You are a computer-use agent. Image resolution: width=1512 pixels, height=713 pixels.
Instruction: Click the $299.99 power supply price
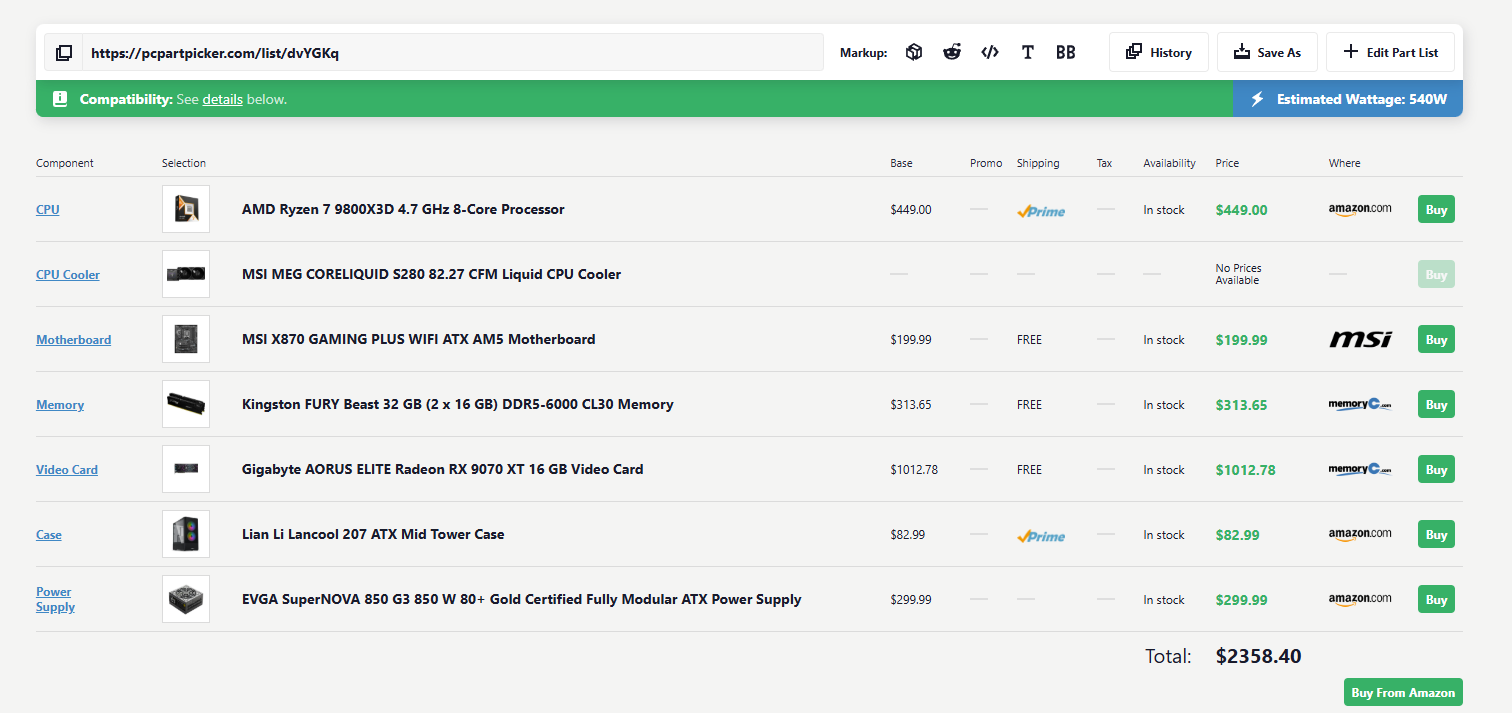click(x=1241, y=600)
